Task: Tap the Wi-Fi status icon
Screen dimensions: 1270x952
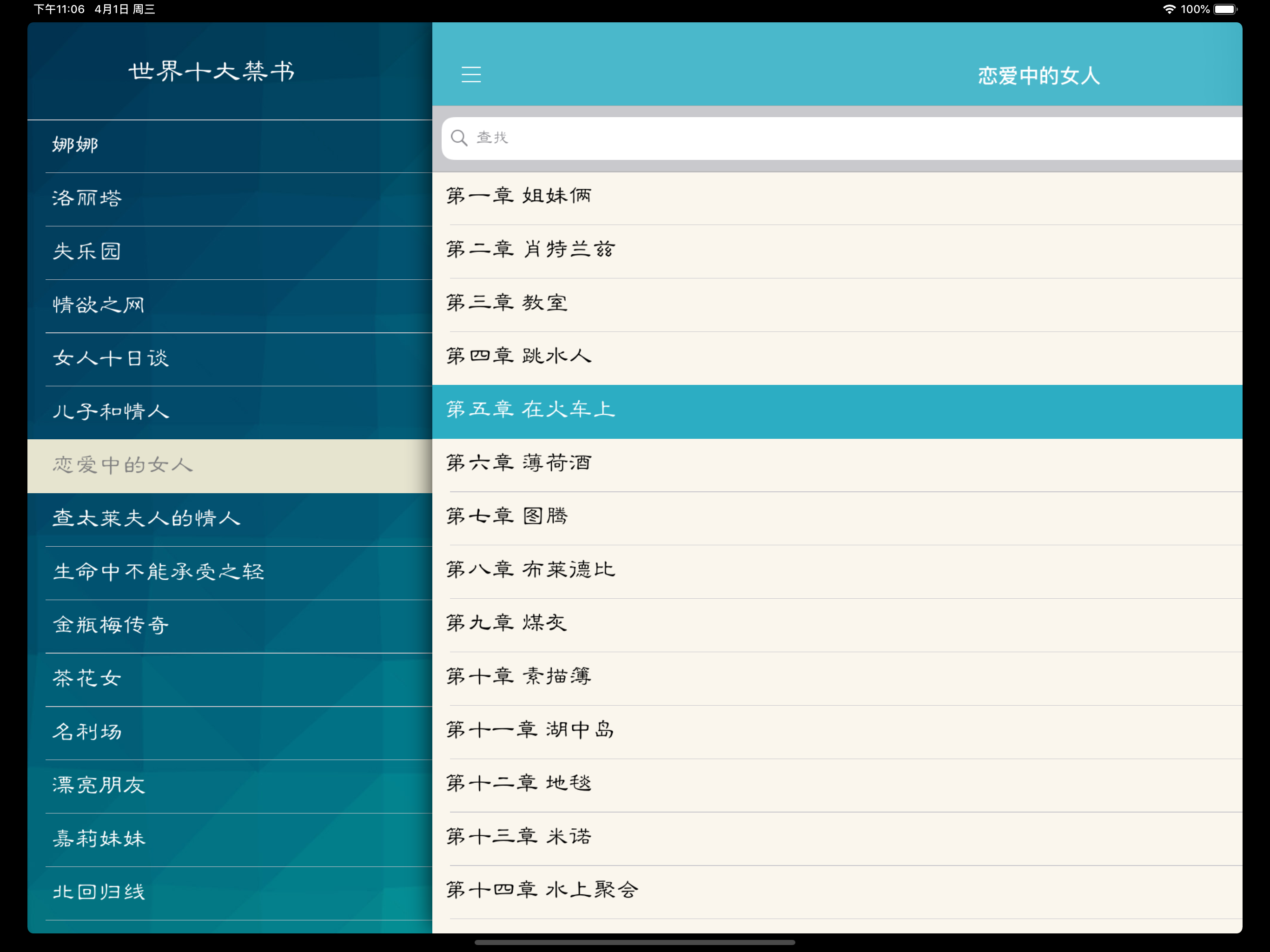Action: [1169, 9]
